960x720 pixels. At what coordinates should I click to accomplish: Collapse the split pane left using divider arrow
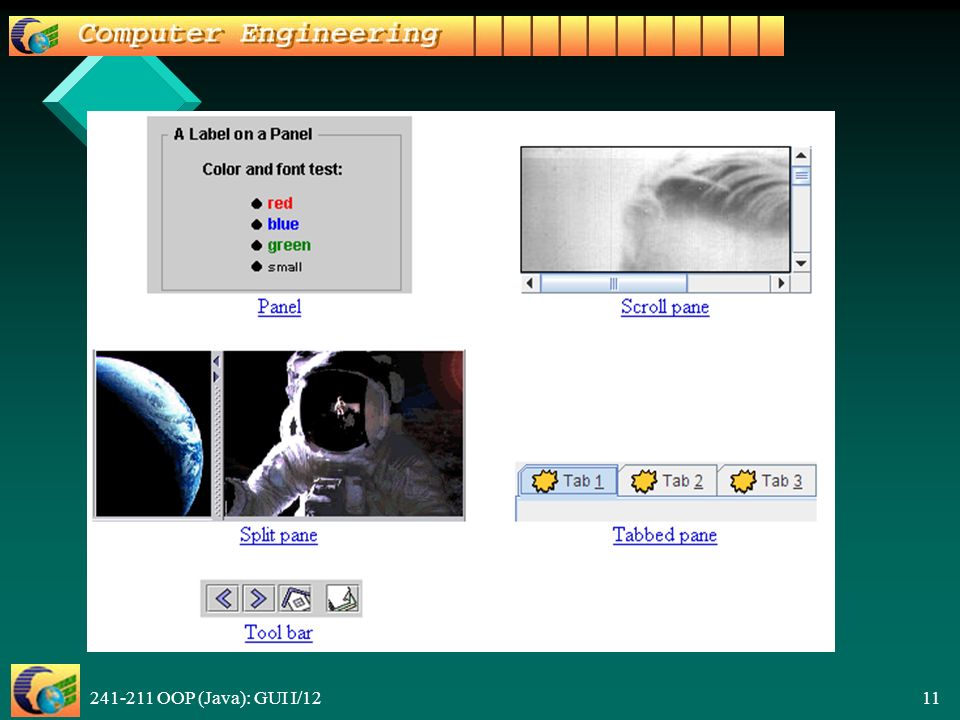coord(216,362)
